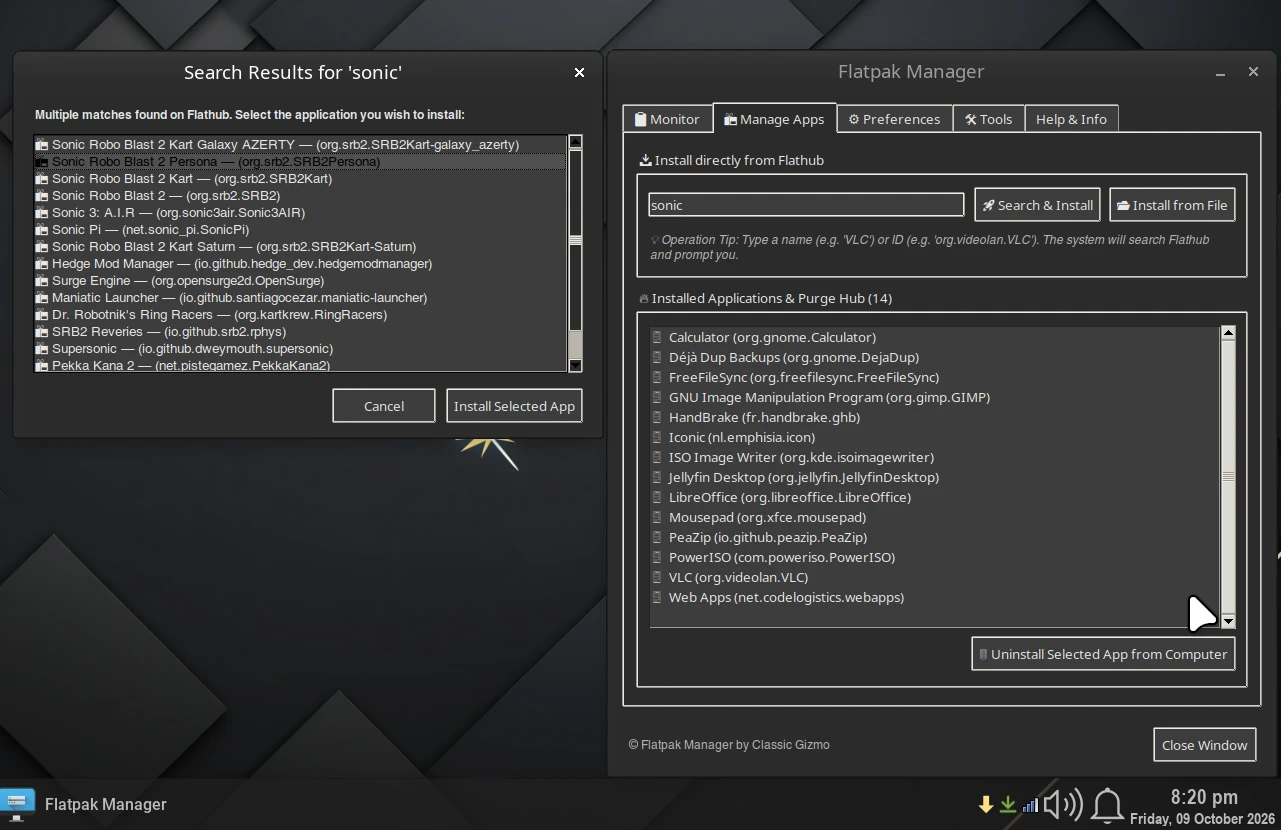Open the Tools tab
This screenshot has width=1281, height=830.
pyautogui.click(x=988, y=119)
